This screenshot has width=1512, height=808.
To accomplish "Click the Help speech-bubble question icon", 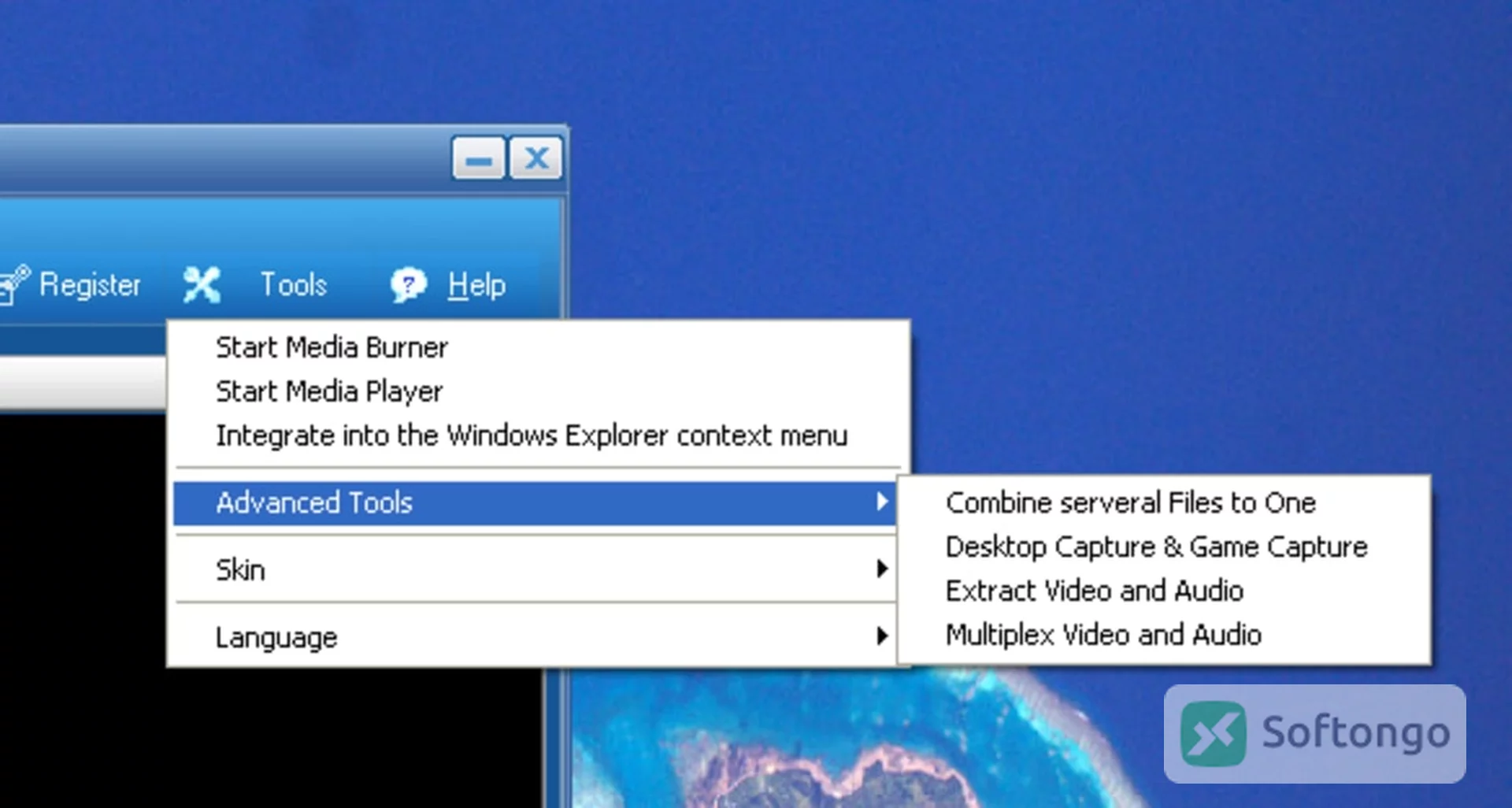I will [x=408, y=284].
